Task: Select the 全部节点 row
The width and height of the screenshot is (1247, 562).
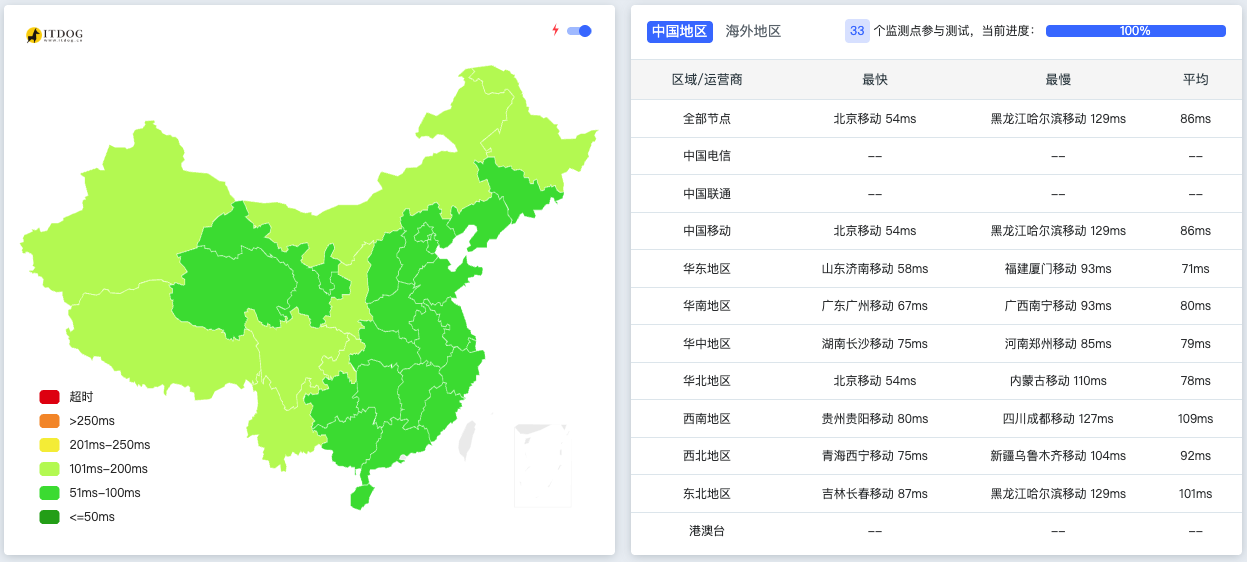Action: point(707,118)
